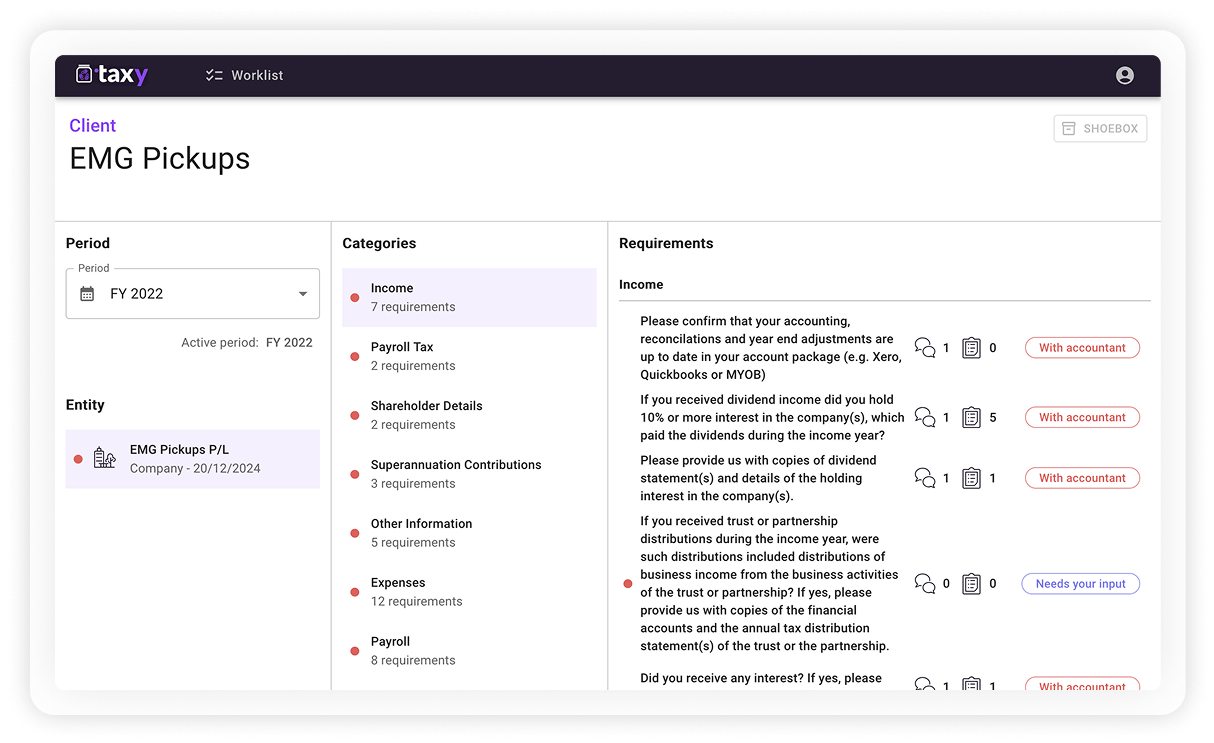Select the Income category
The image size is (1214, 743).
pos(469,297)
